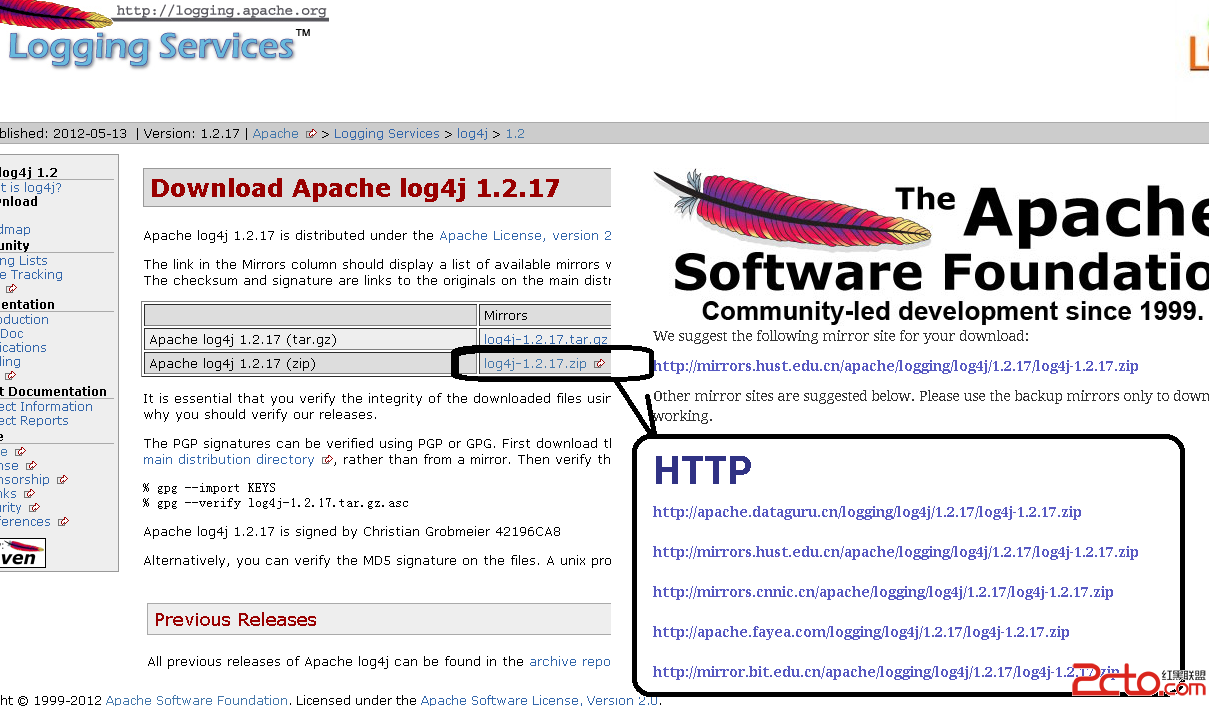Screen dimensions: 1209x706
Task: Open 'ng Lists' sidebar link
Action: (24, 260)
